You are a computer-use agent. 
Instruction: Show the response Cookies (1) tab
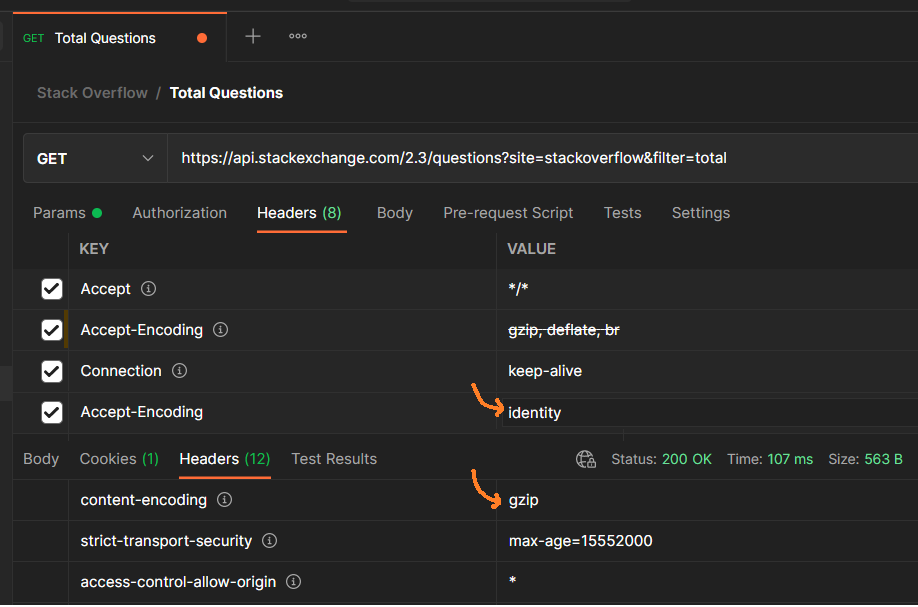click(x=119, y=459)
